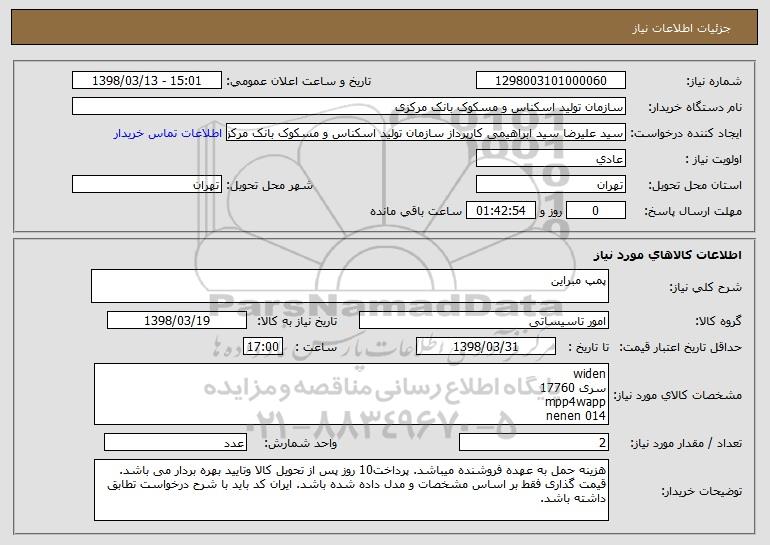The image size is (770, 545).
Task: Click the label ساعت beside 17:00
Action: tap(316, 347)
